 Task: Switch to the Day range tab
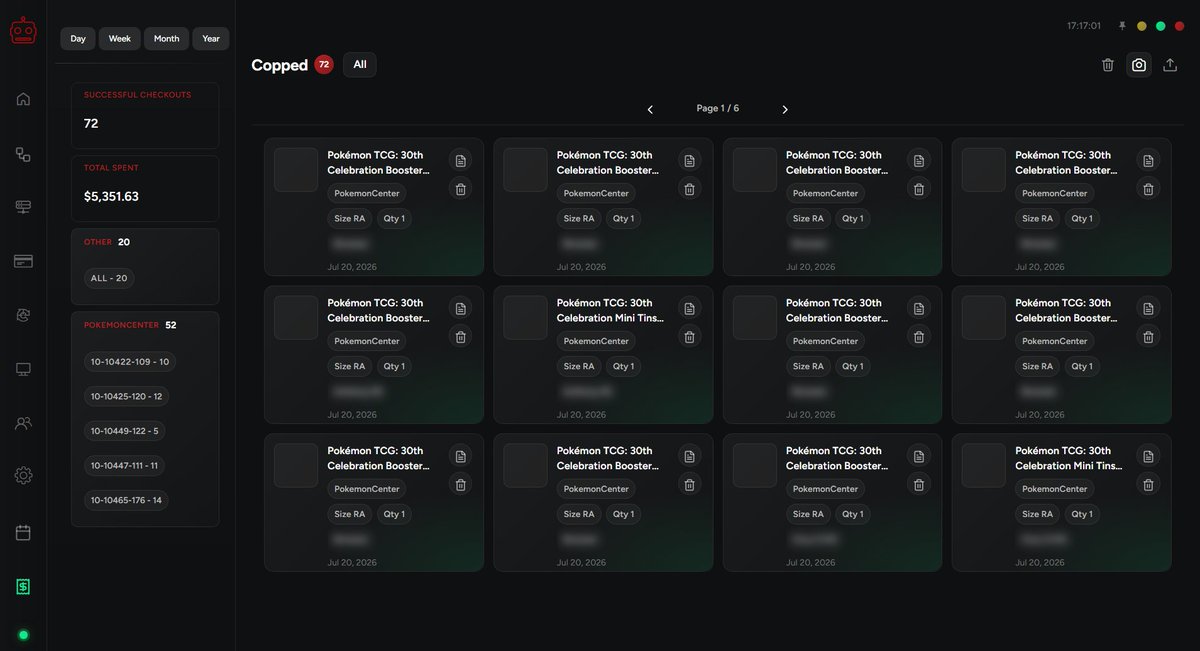78,38
